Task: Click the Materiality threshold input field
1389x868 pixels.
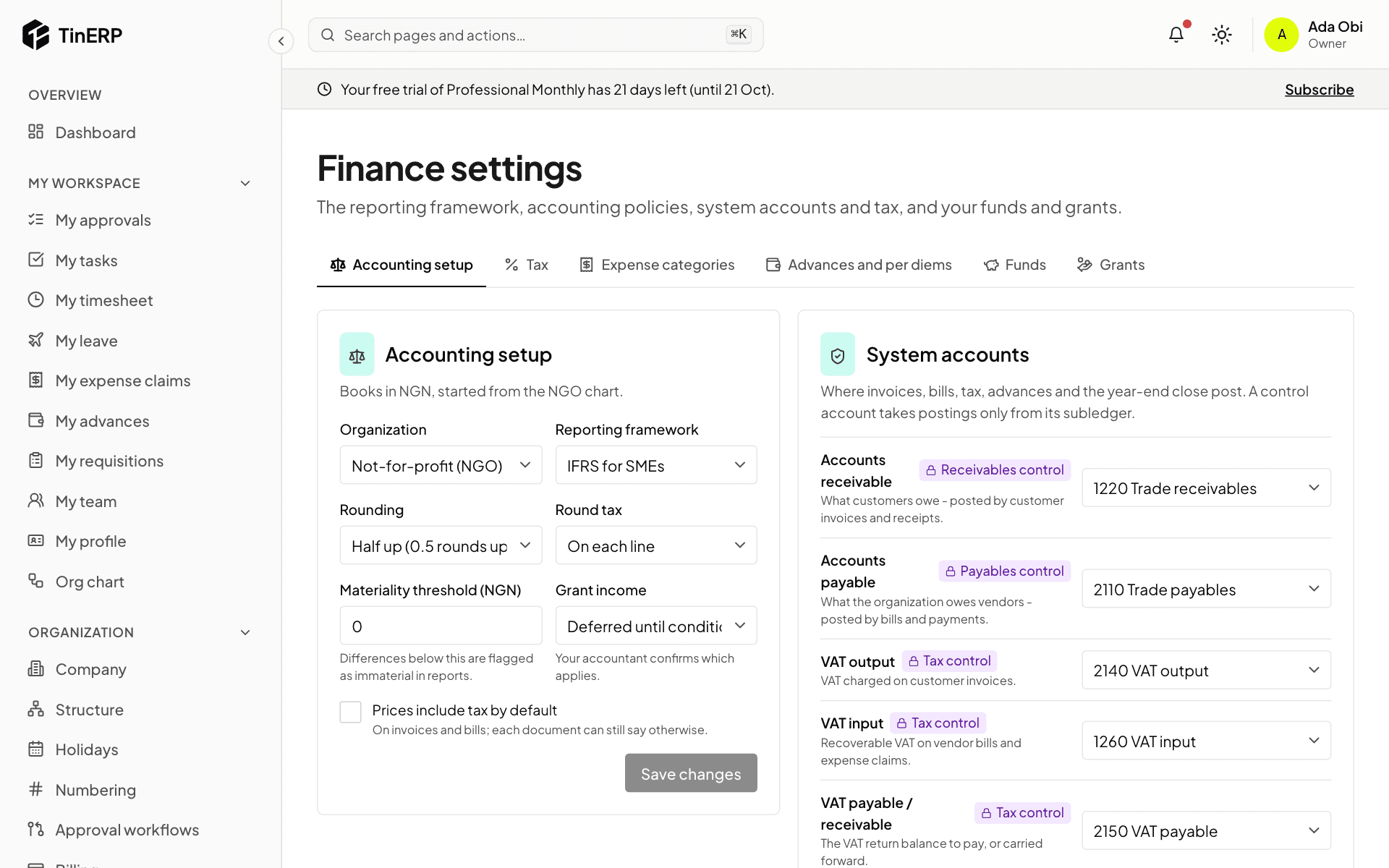Action: click(x=441, y=626)
